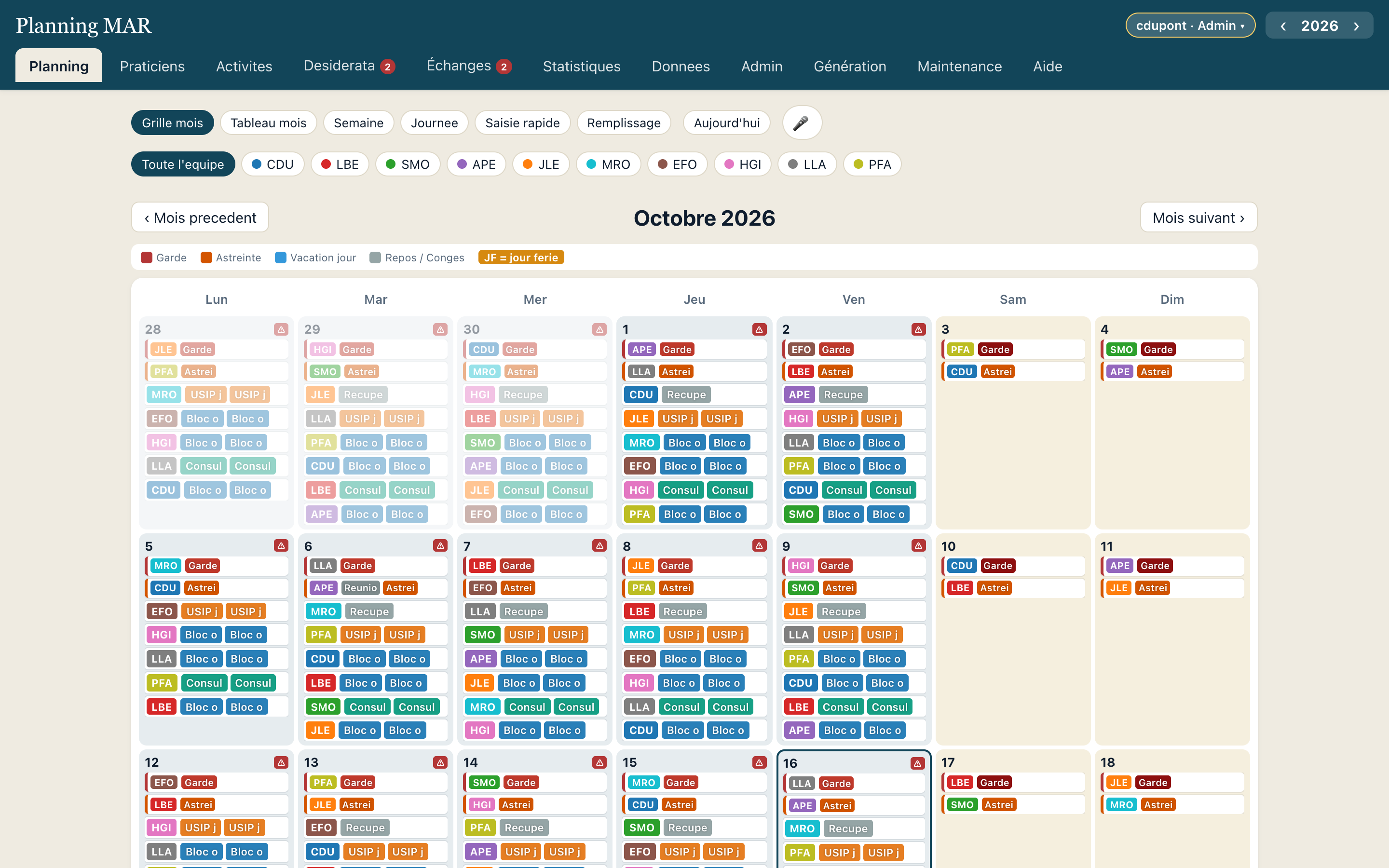Open the Desiderata tab
This screenshot has height=868, width=1389.
(x=349, y=66)
